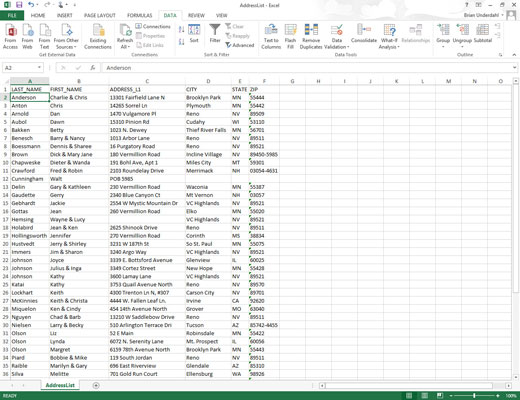Click Remove Duplicates

click(311, 36)
